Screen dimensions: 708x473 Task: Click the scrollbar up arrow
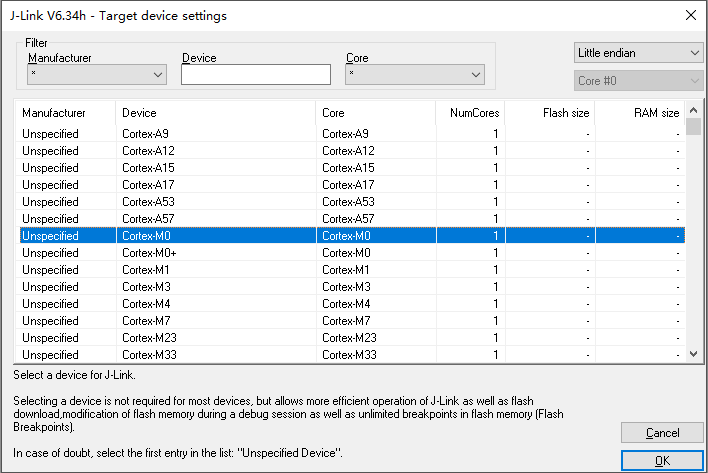(694, 110)
